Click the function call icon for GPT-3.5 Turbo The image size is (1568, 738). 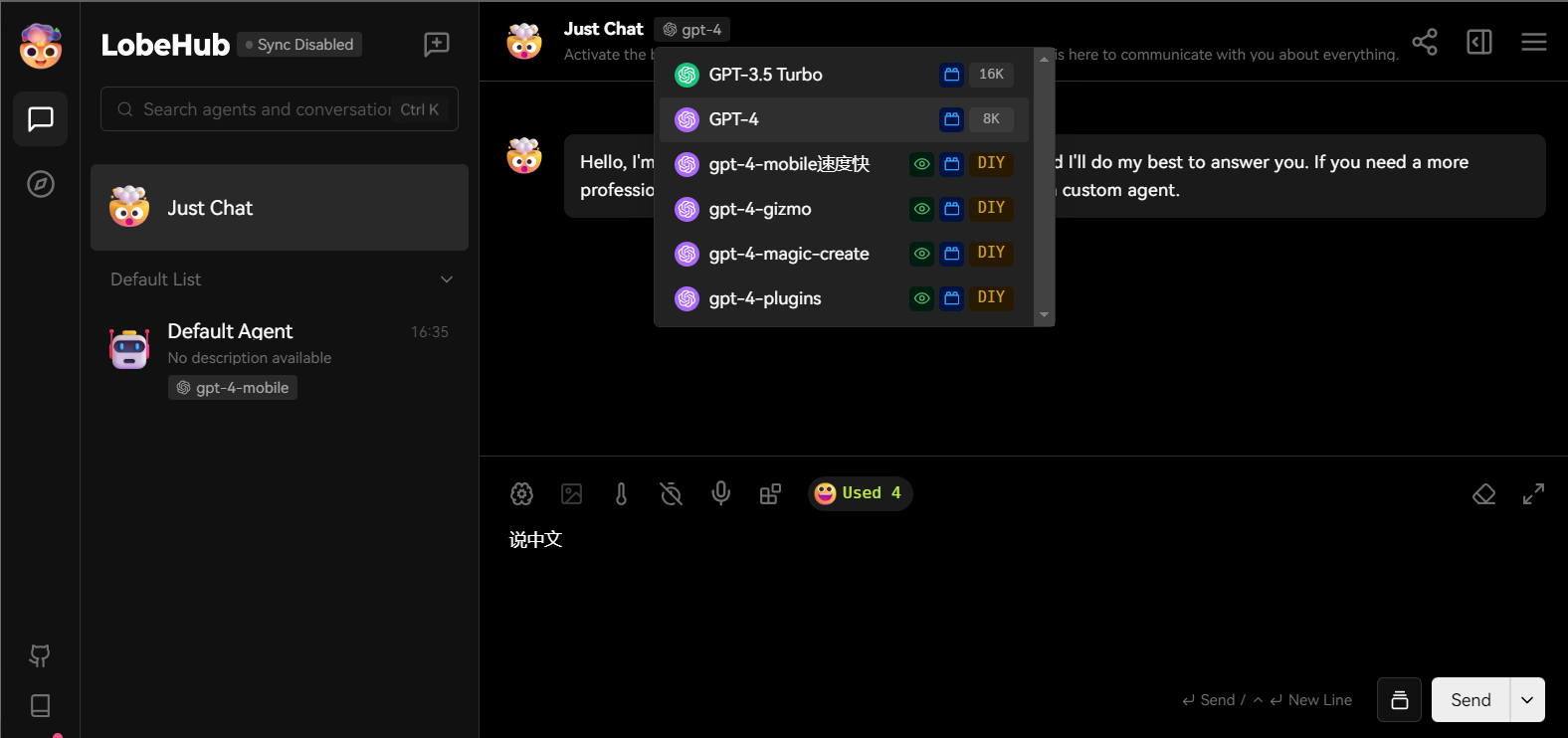952,75
